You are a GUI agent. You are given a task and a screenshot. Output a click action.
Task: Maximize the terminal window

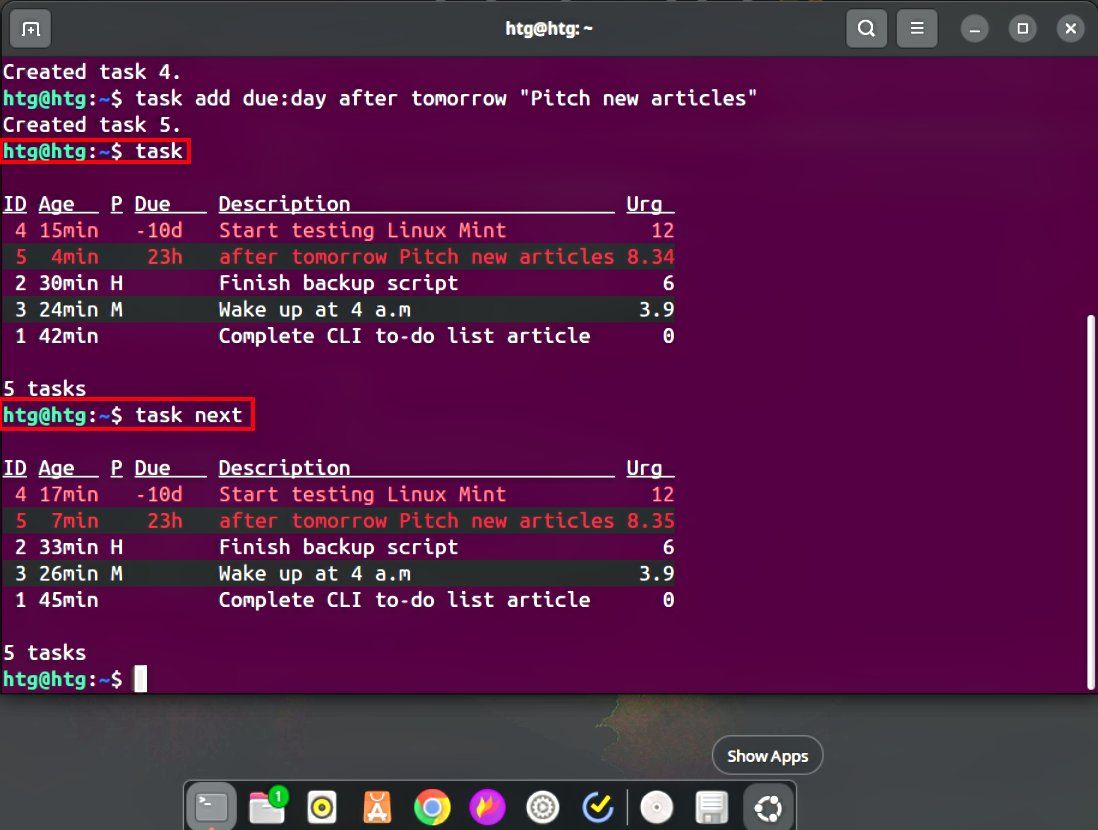[x=1022, y=28]
